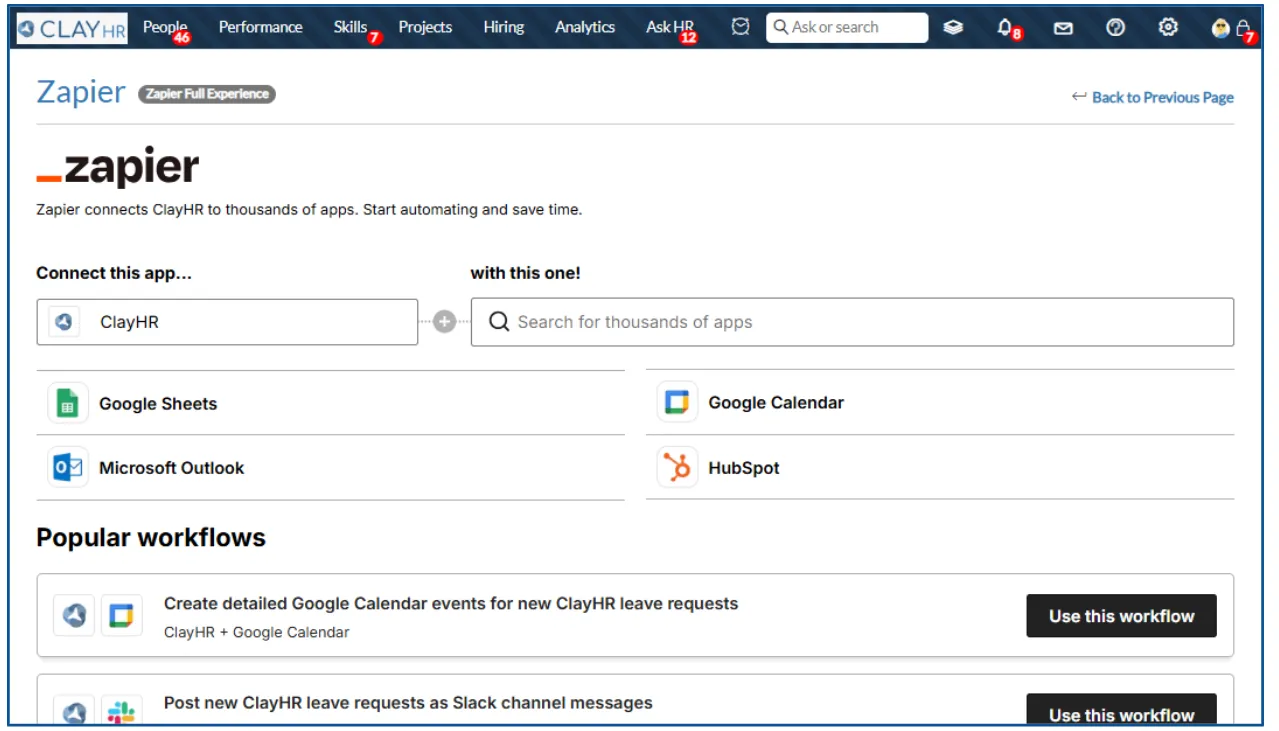Click the padlock icon near avatar
Image resolution: width=1279 pixels, height=731 pixels.
1243,28
